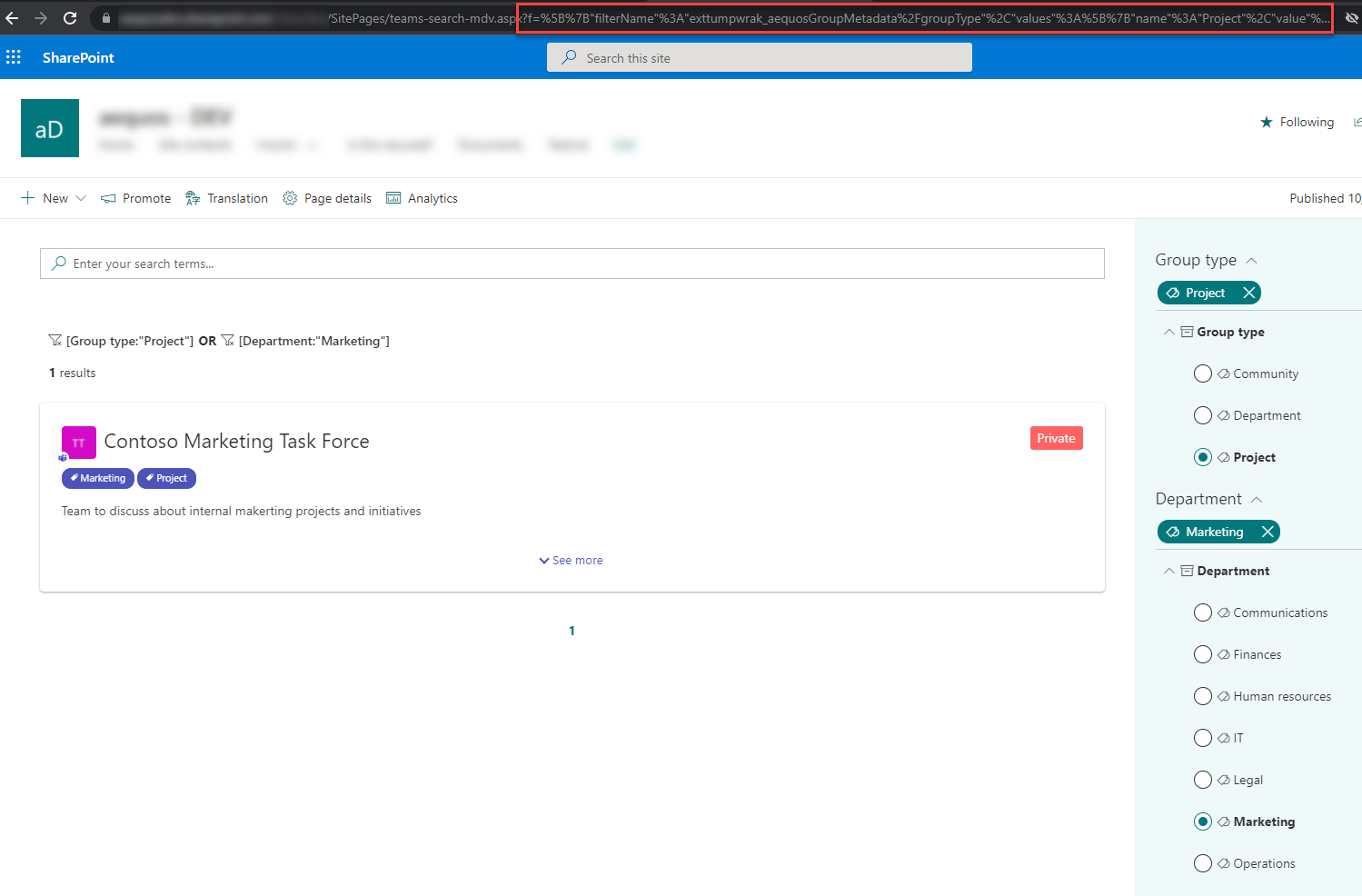
Task: Open the New menu
Action: point(54,198)
